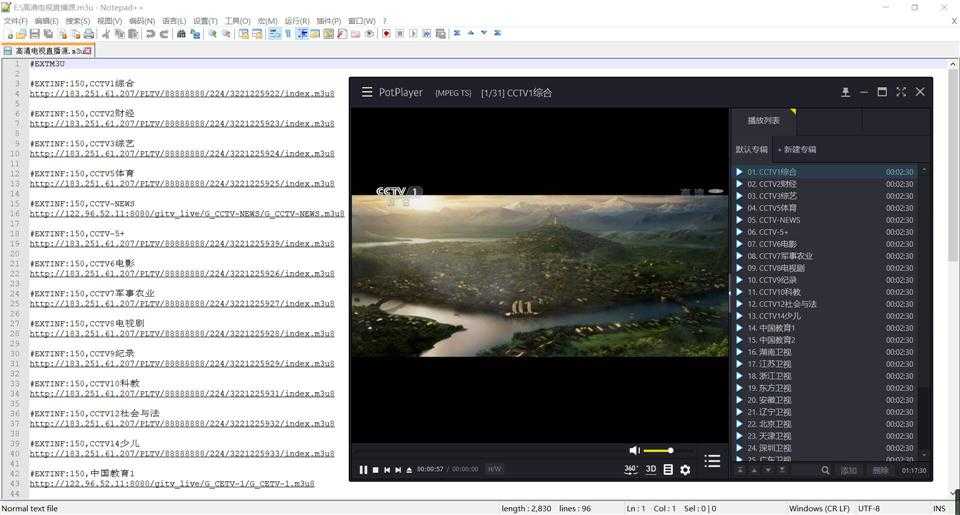Open the 设置(T) menu
This screenshot has height=515, width=960.
pyautogui.click(x=205, y=21)
